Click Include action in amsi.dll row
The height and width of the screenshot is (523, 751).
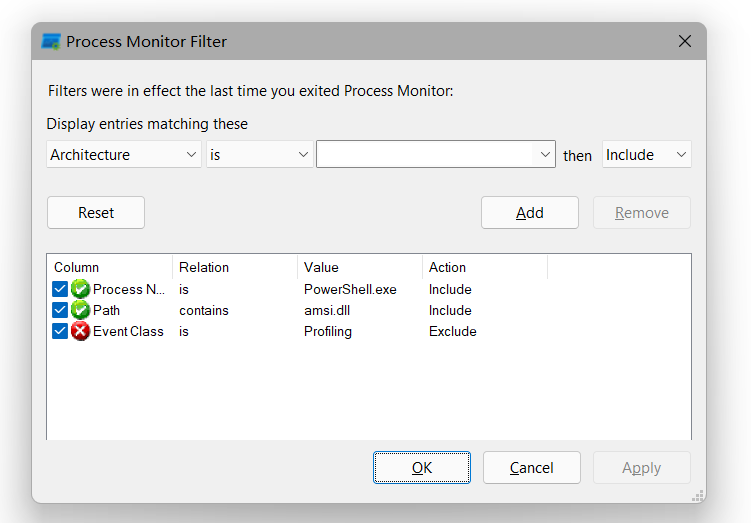click(x=450, y=310)
